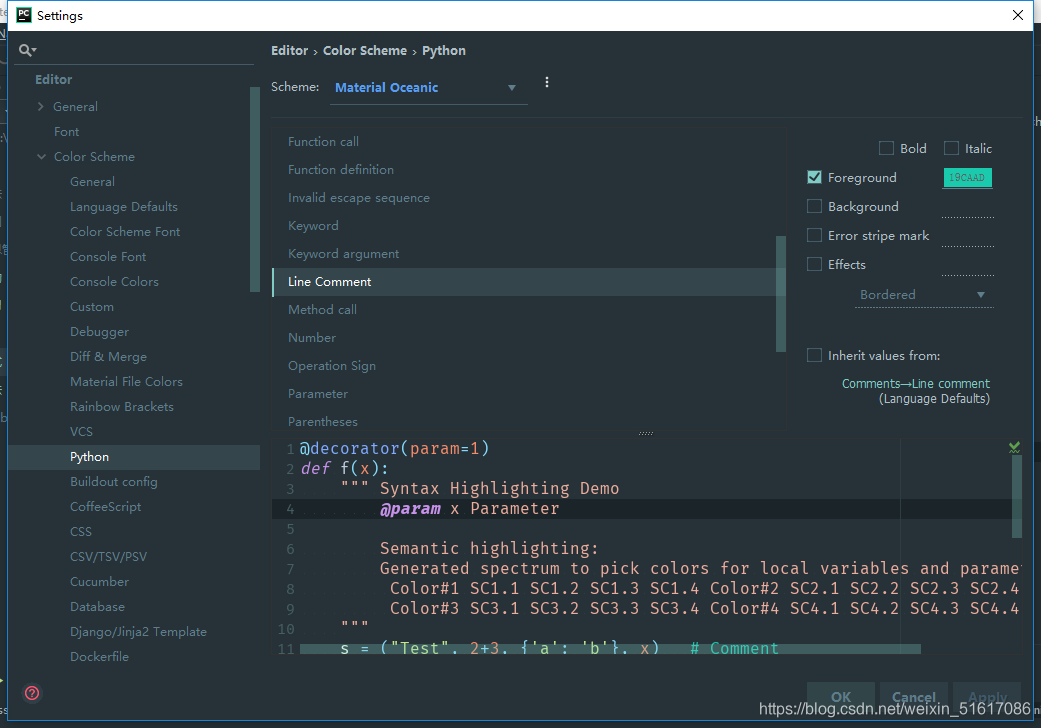Click the PyCharm logo in title bar
1041x728 pixels.
pyautogui.click(x=24, y=15)
